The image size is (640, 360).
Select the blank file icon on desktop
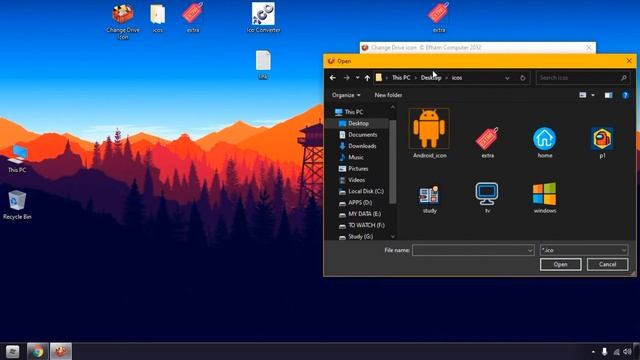(263, 64)
